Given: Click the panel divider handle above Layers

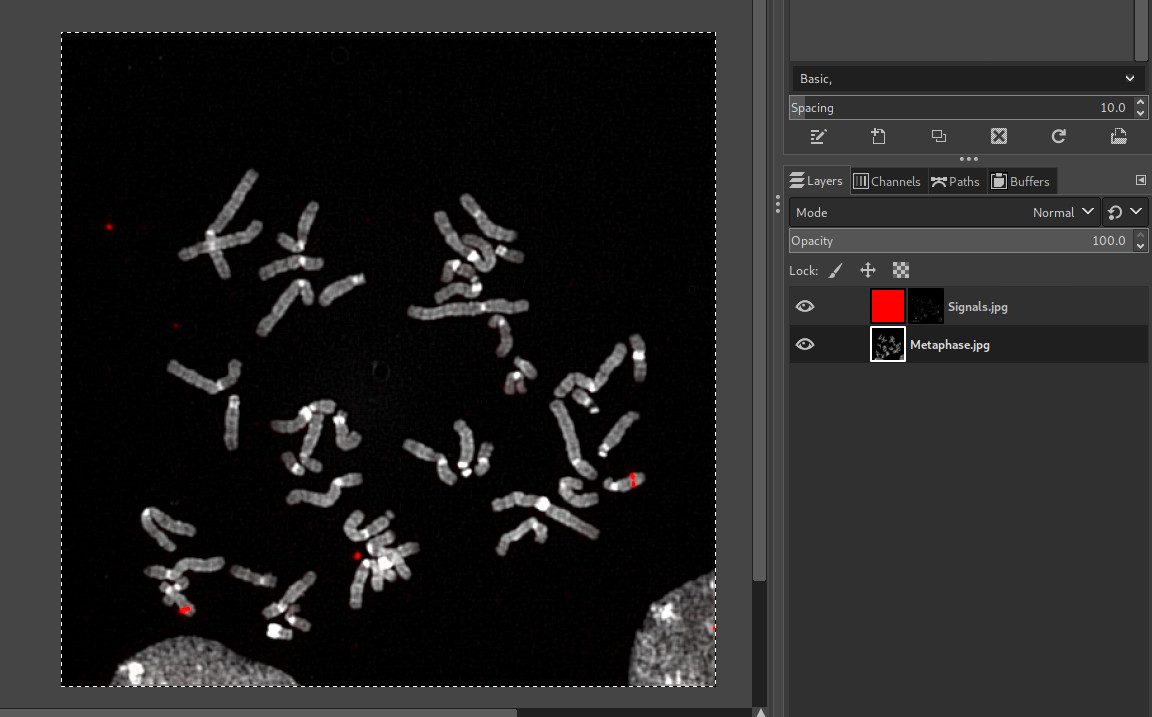Looking at the screenshot, I should click(x=968, y=159).
